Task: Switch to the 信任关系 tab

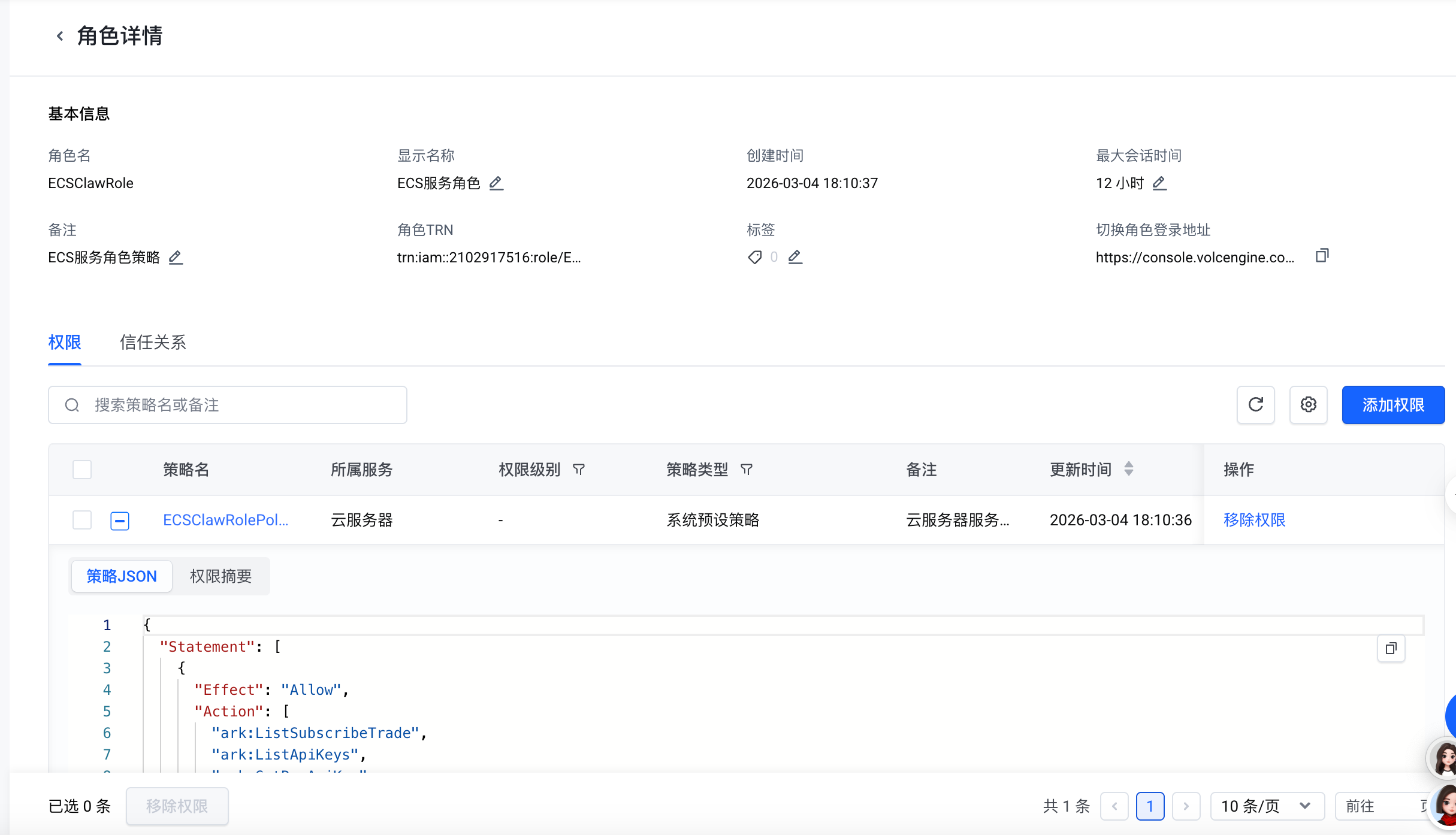Action: pos(153,343)
